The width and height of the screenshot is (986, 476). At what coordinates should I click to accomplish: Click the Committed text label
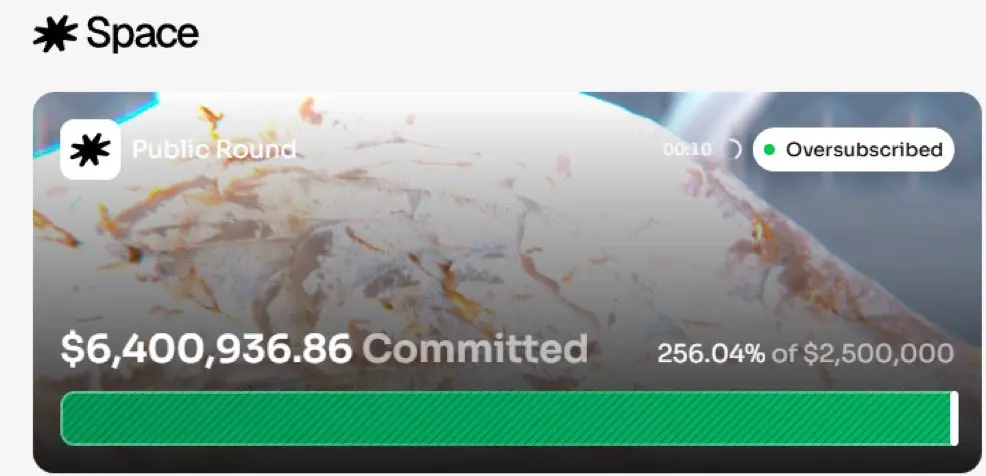click(475, 349)
